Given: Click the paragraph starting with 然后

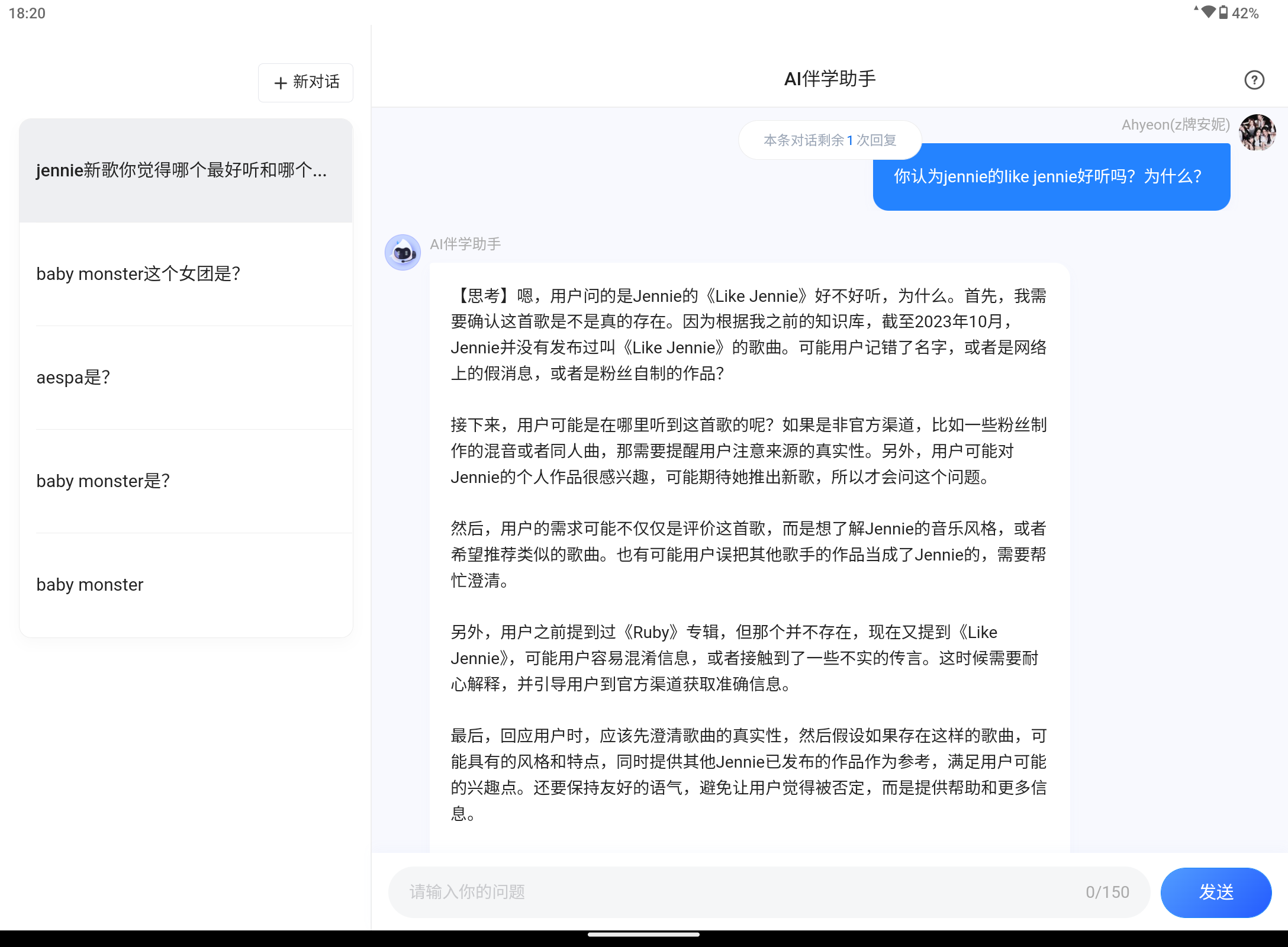Looking at the screenshot, I should [749, 555].
